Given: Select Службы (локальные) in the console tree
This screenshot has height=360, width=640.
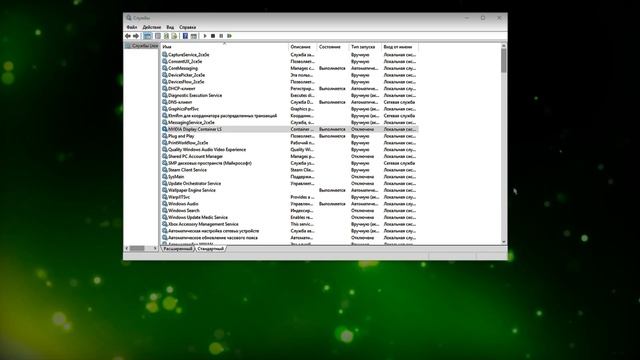Looking at the screenshot, I should [142, 46].
